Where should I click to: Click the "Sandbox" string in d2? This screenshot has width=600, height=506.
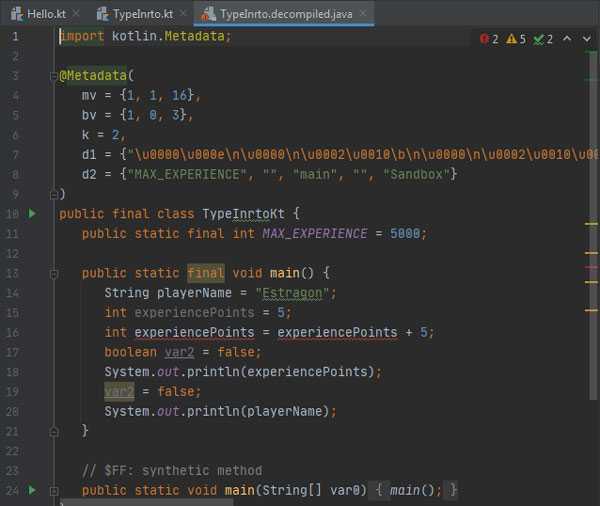417,174
